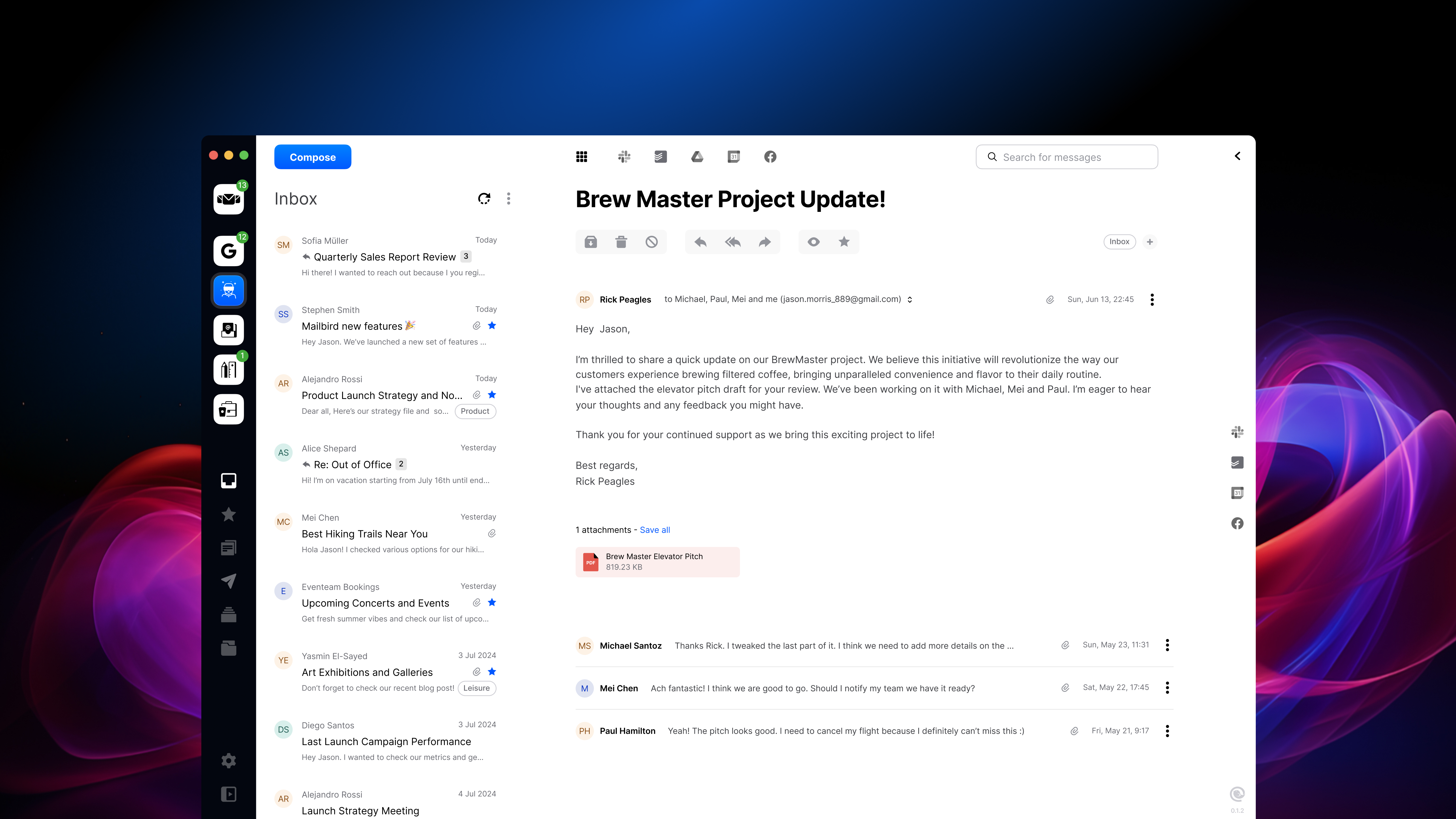Star the Brew Master email
This screenshot has width=1456, height=819.
844,242
